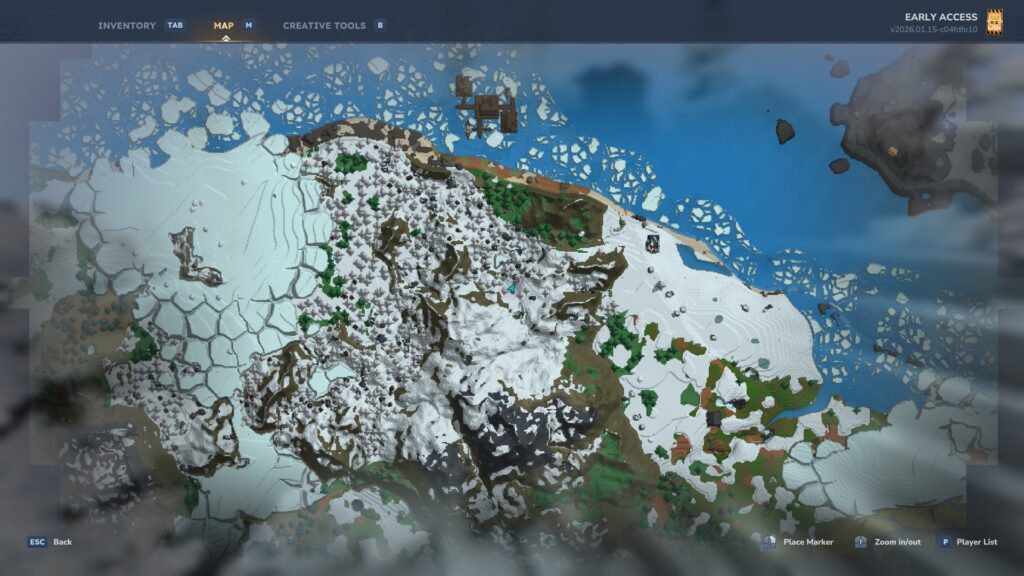Click the small dark rock islet in the sea
The height and width of the screenshot is (576, 1024).
(784, 131)
